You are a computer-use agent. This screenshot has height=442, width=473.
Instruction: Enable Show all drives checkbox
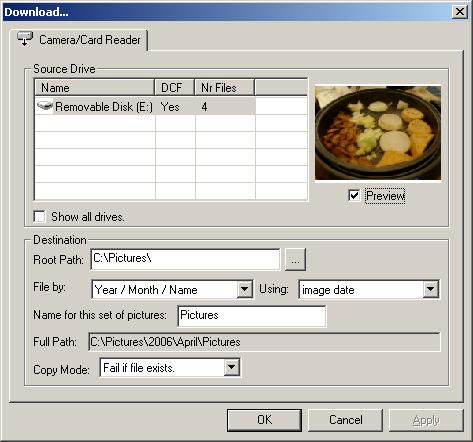pos(40,217)
